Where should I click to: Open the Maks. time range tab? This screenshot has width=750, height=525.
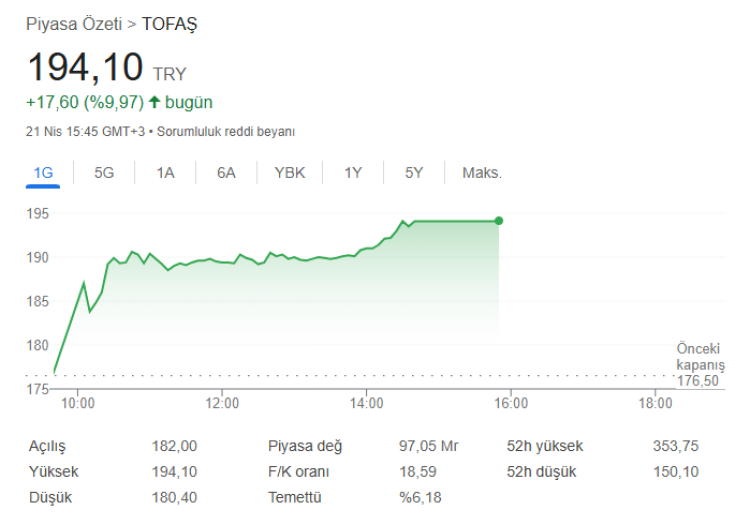coord(482,173)
